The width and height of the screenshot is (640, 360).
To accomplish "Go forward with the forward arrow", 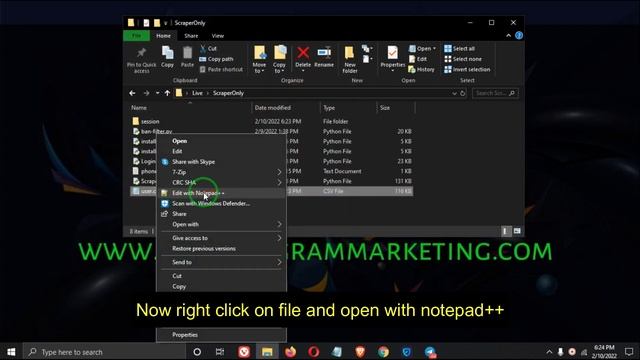I will pos(146,93).
